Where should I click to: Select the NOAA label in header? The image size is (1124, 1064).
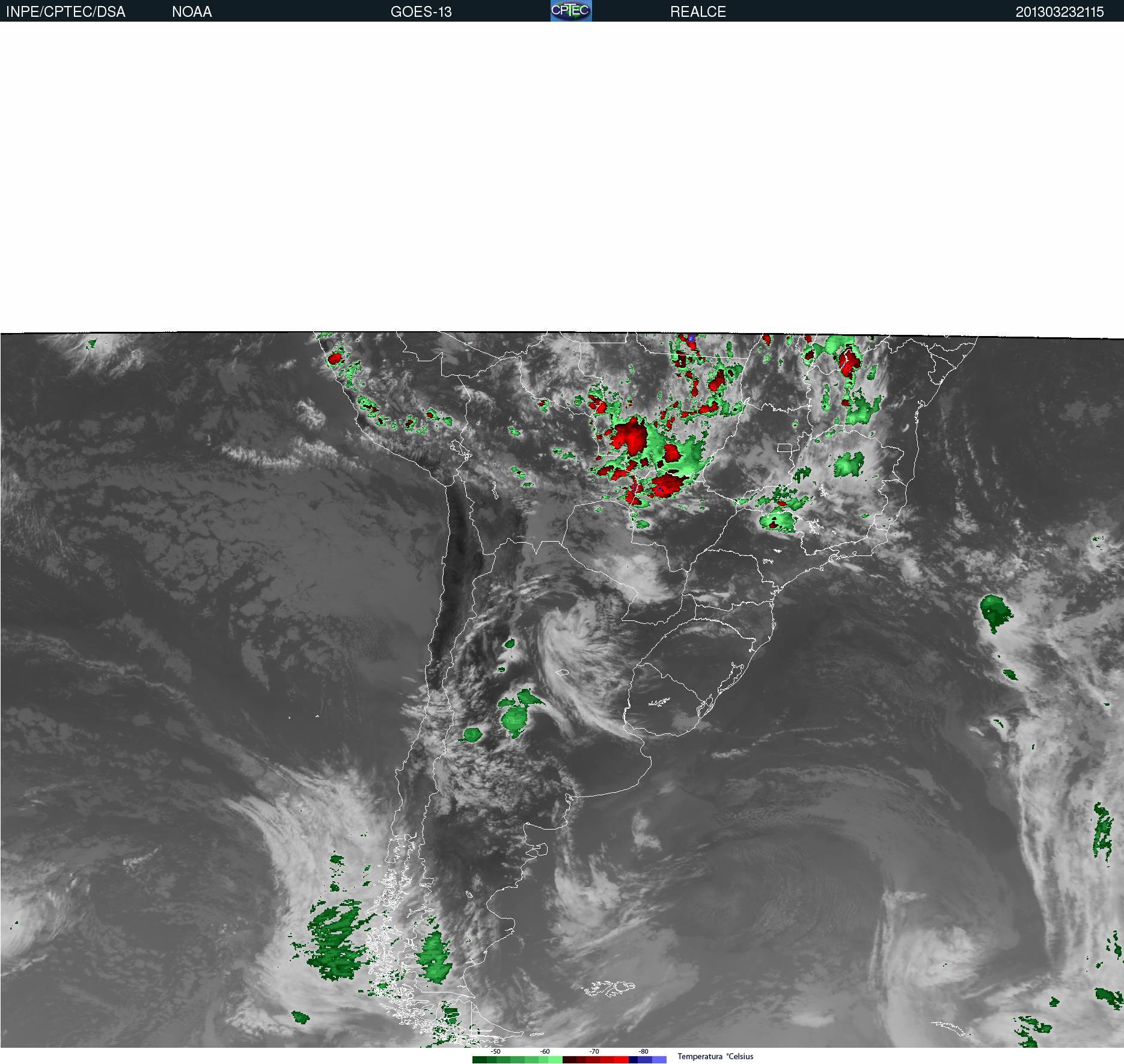coord(192,12)
